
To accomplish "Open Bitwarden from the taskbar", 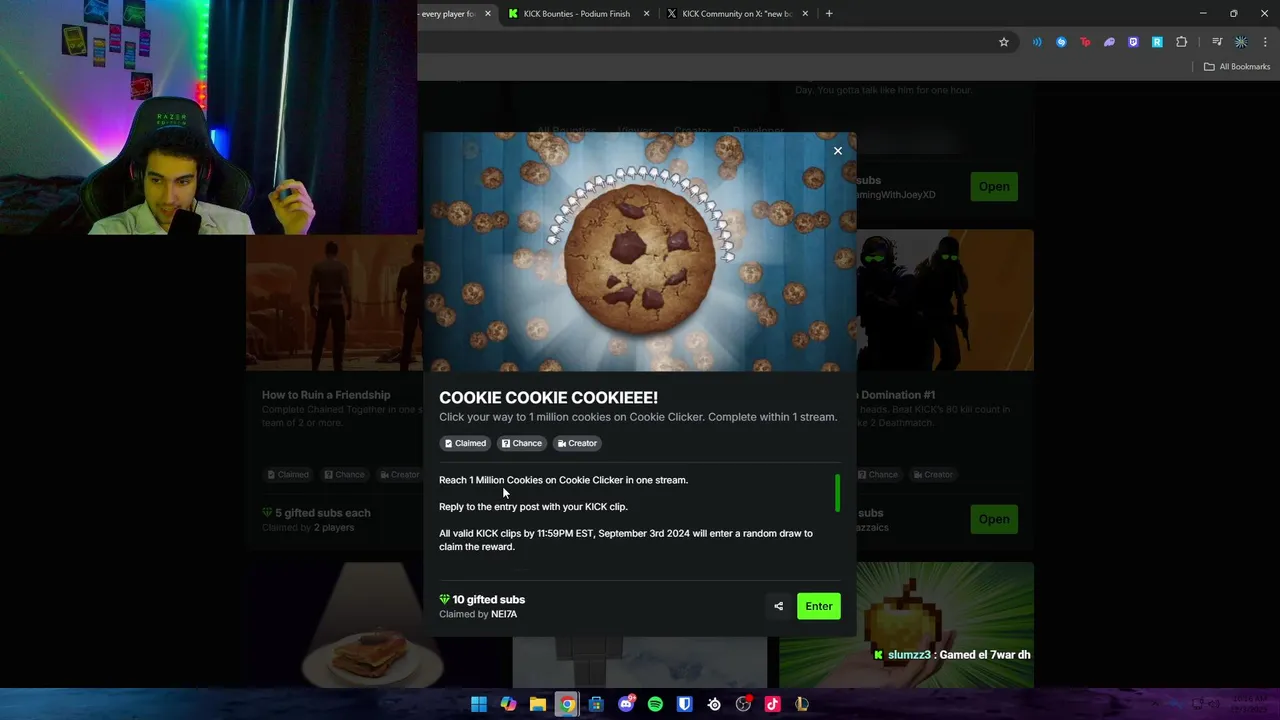I will (x=684, y=704).
